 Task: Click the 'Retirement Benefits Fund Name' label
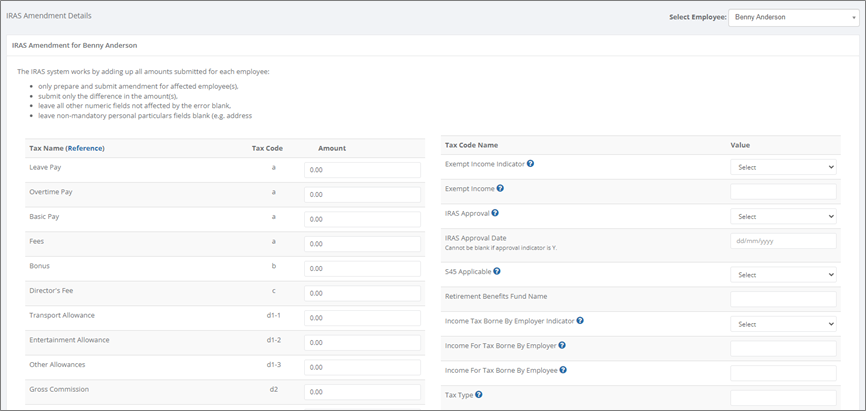pyautogui.click(x=496, y=296)
